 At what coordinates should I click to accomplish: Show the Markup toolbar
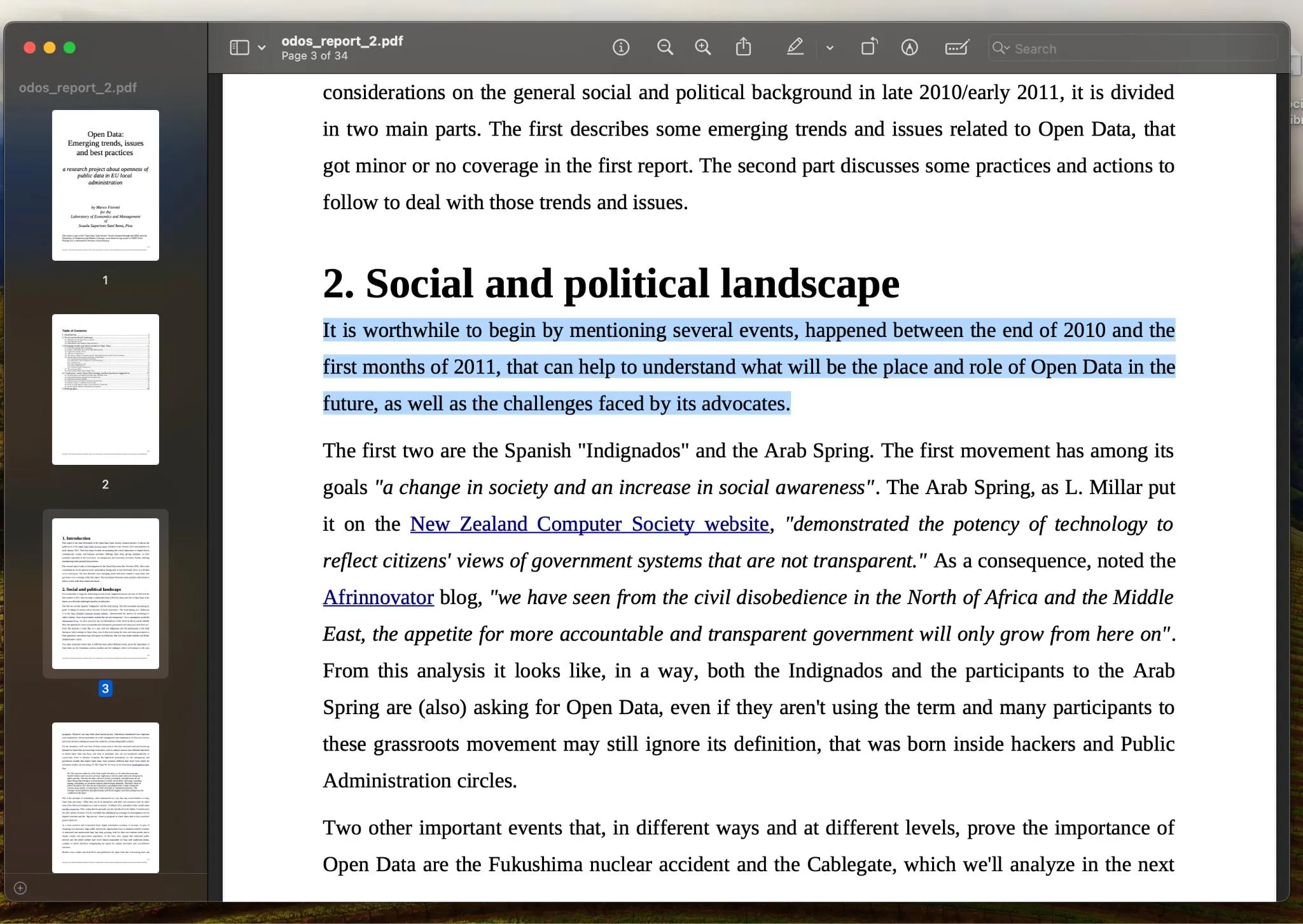pos(909,48)
